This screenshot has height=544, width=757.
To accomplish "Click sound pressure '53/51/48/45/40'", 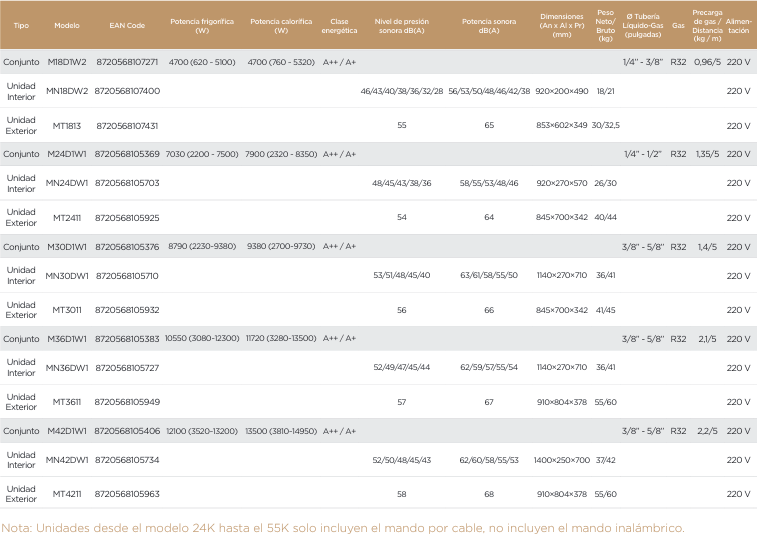I will click(402, 276).
